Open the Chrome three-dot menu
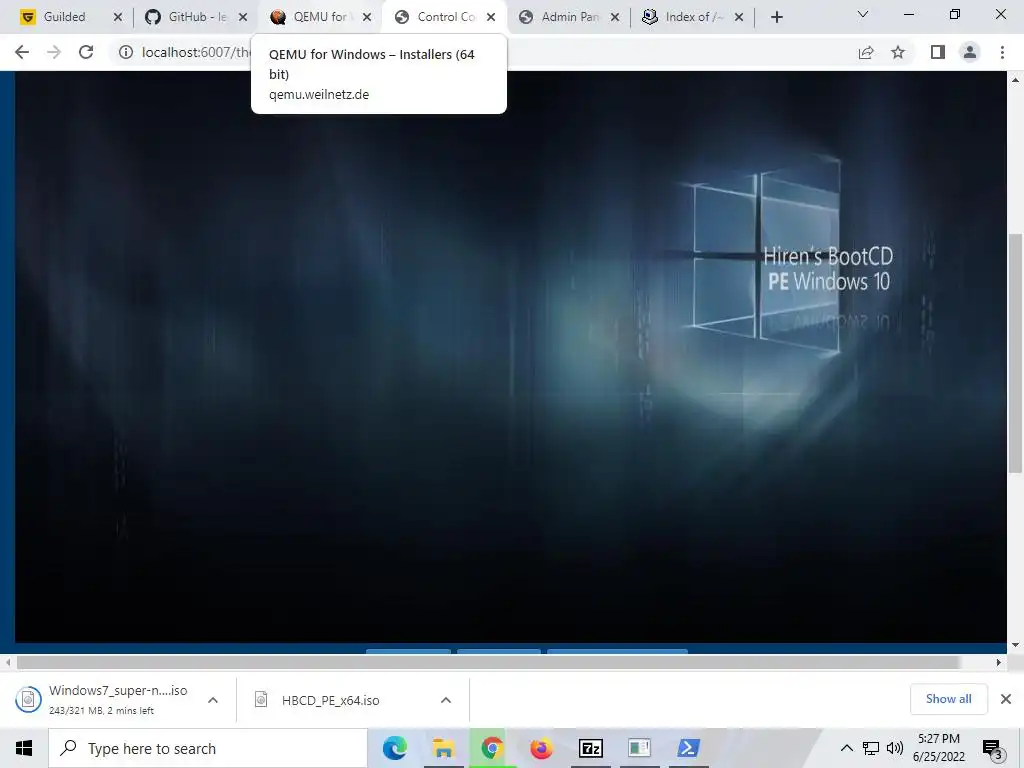The width and height of the screenshot is (1024, 768). pyautogui.click(x=1002, y=52)
